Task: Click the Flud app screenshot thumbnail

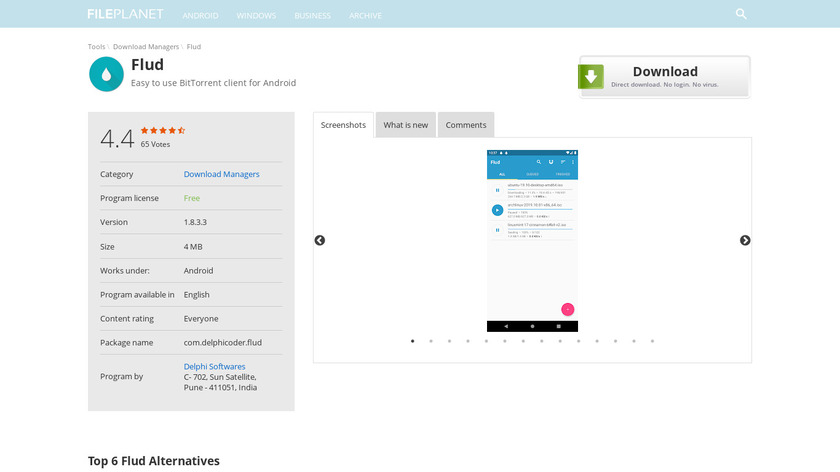Action: [532, 241]
